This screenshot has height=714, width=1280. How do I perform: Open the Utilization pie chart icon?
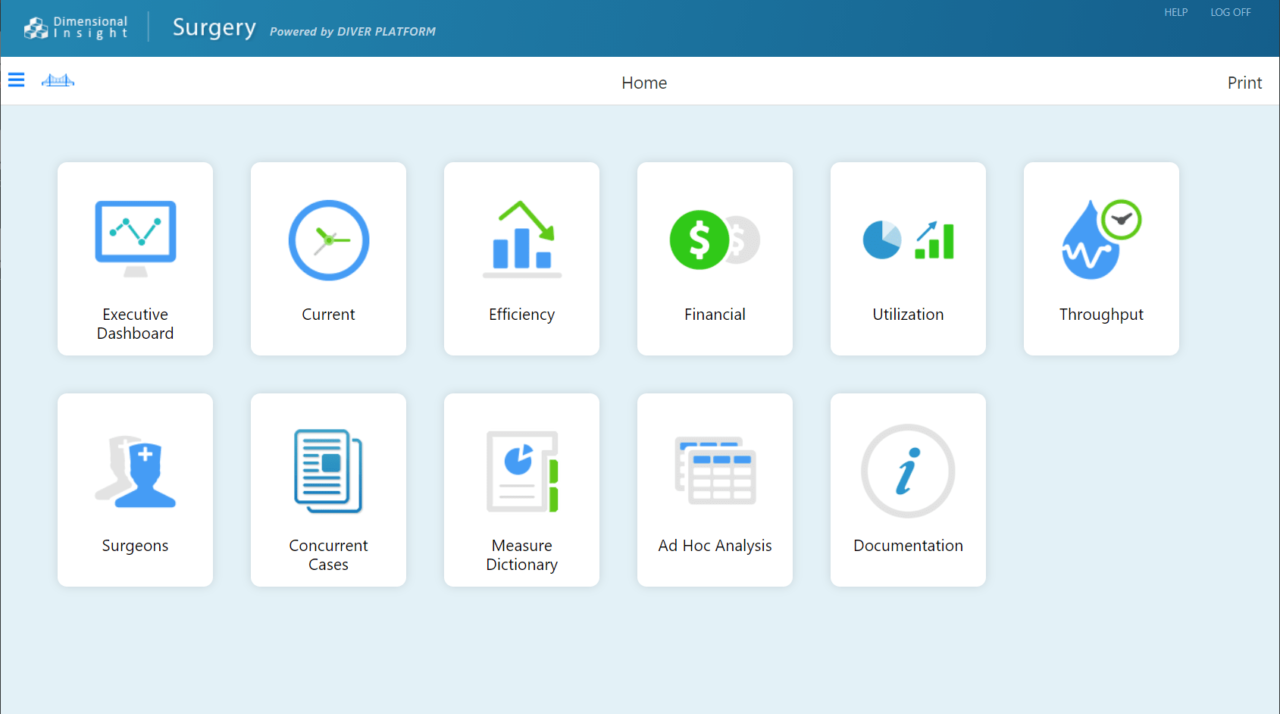[908, 240]
